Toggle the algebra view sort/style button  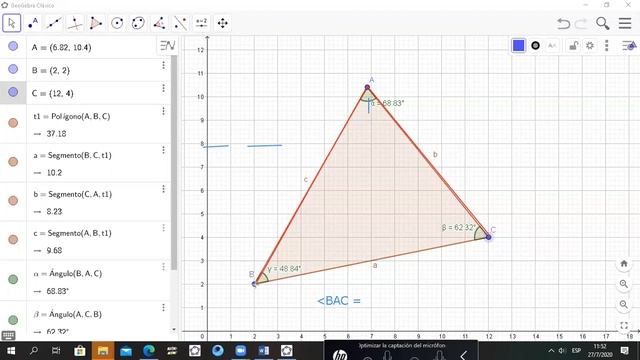coord(167,45)
